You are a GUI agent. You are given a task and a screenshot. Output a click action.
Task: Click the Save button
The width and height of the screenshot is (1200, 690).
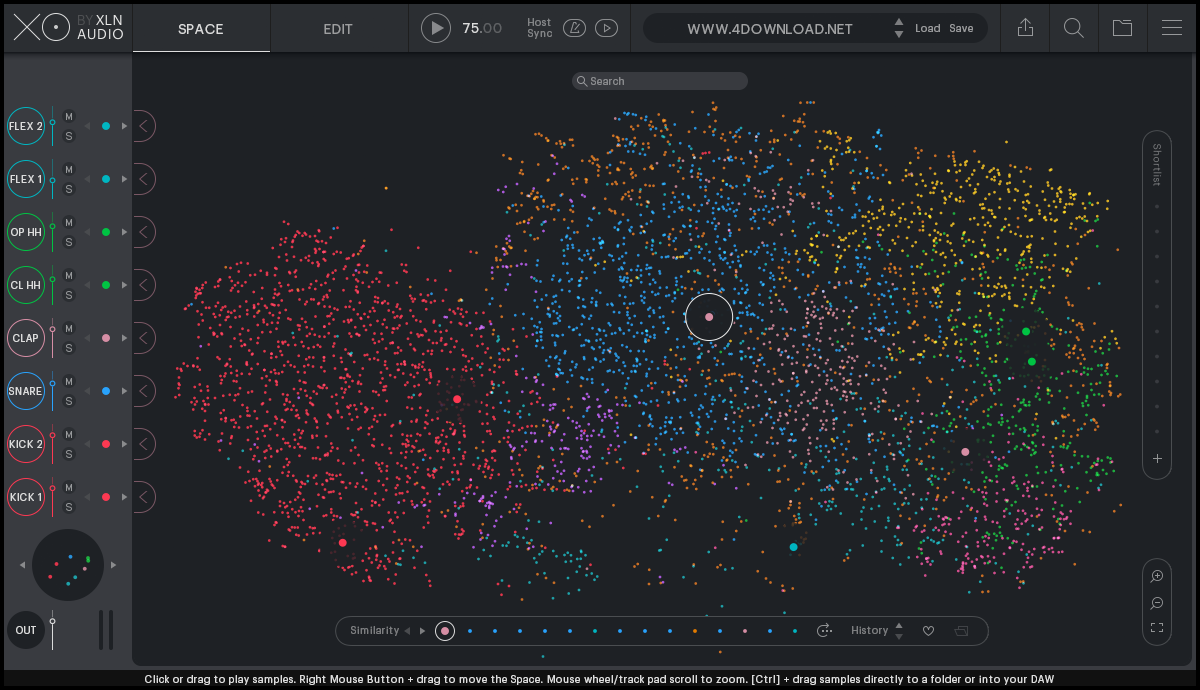(x=961, y=28)
